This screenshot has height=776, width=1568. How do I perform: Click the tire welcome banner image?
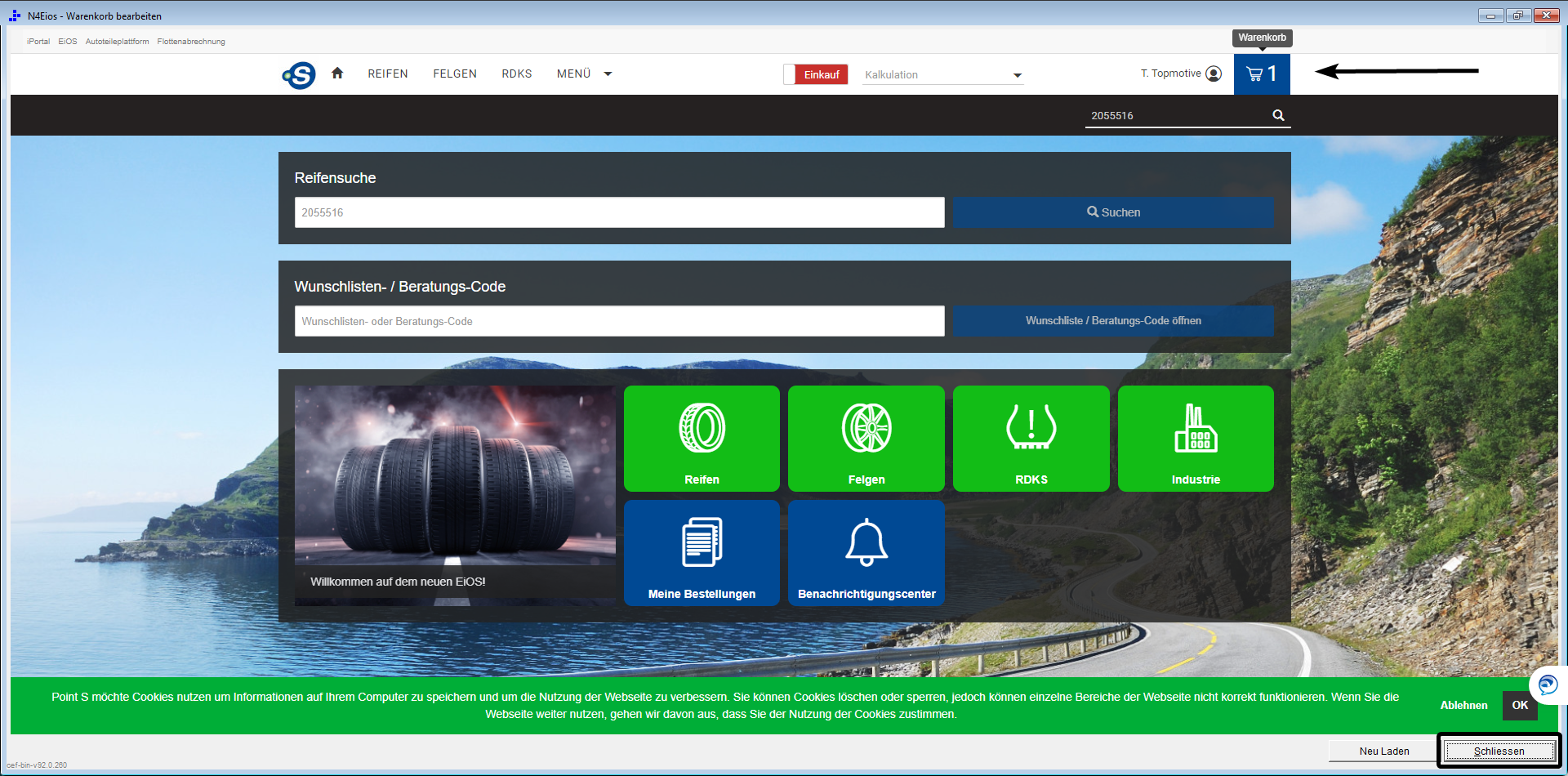(x=455, y=496)
